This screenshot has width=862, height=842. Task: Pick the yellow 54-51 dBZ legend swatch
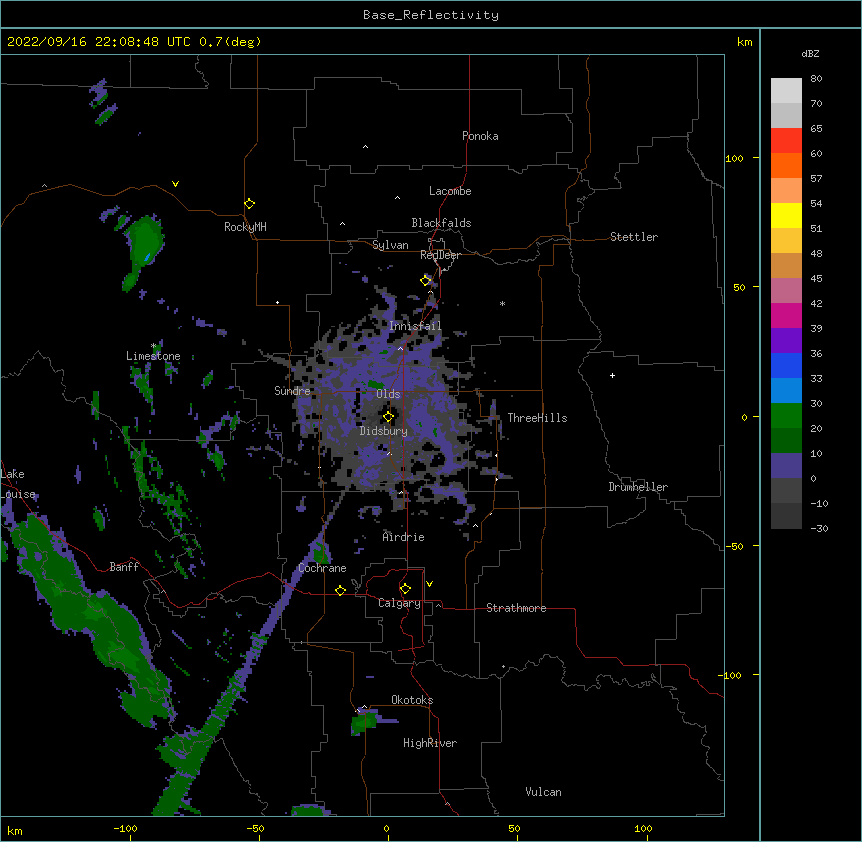(x=786, y=215)
